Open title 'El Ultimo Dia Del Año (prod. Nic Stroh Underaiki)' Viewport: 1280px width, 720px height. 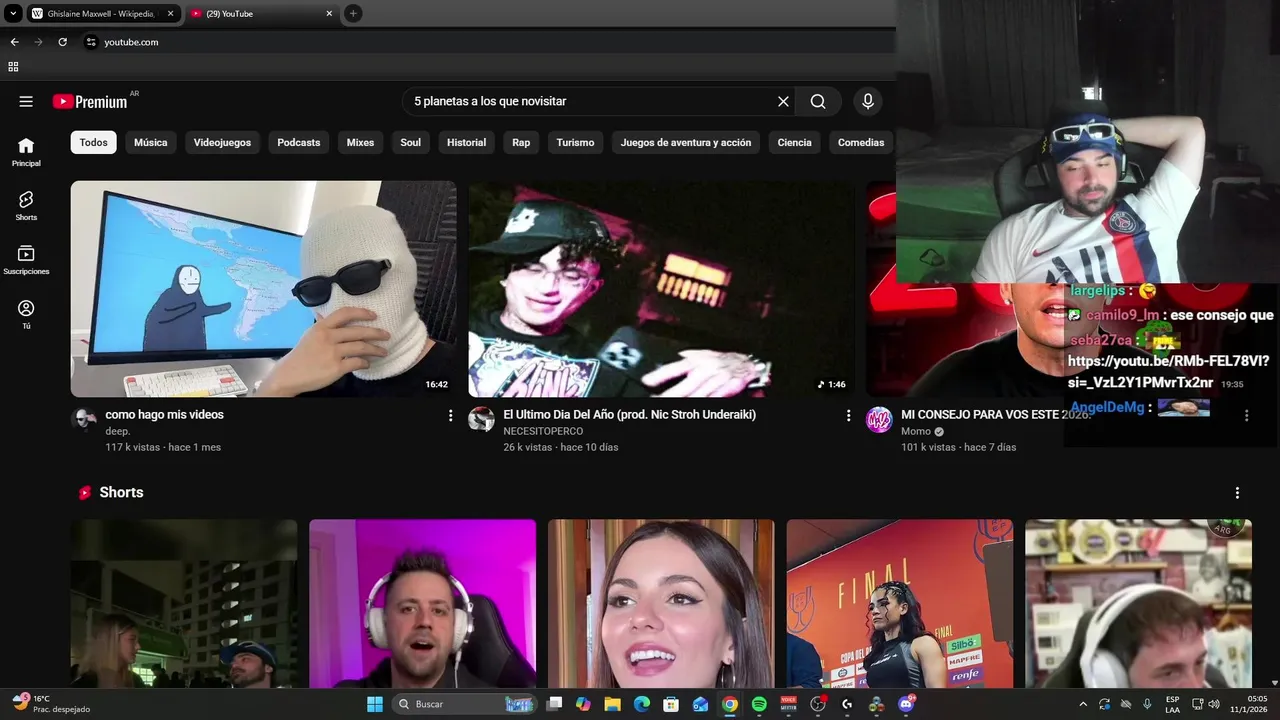(629, 414)
